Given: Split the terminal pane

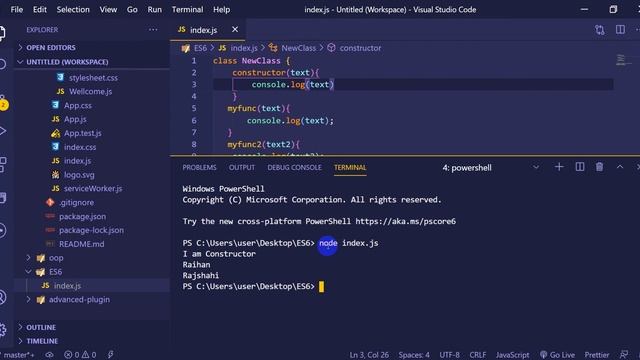Looking at the screenshot, I should pos(580,167).
